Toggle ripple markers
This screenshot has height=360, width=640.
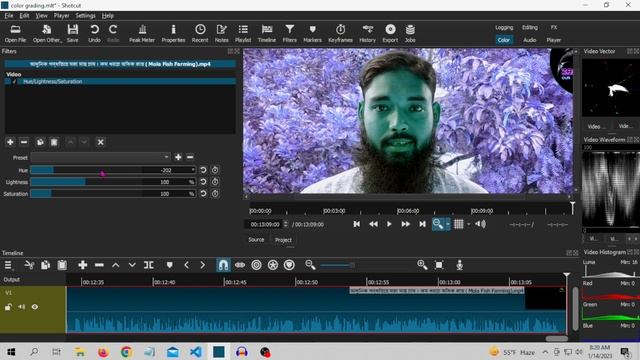289,265
